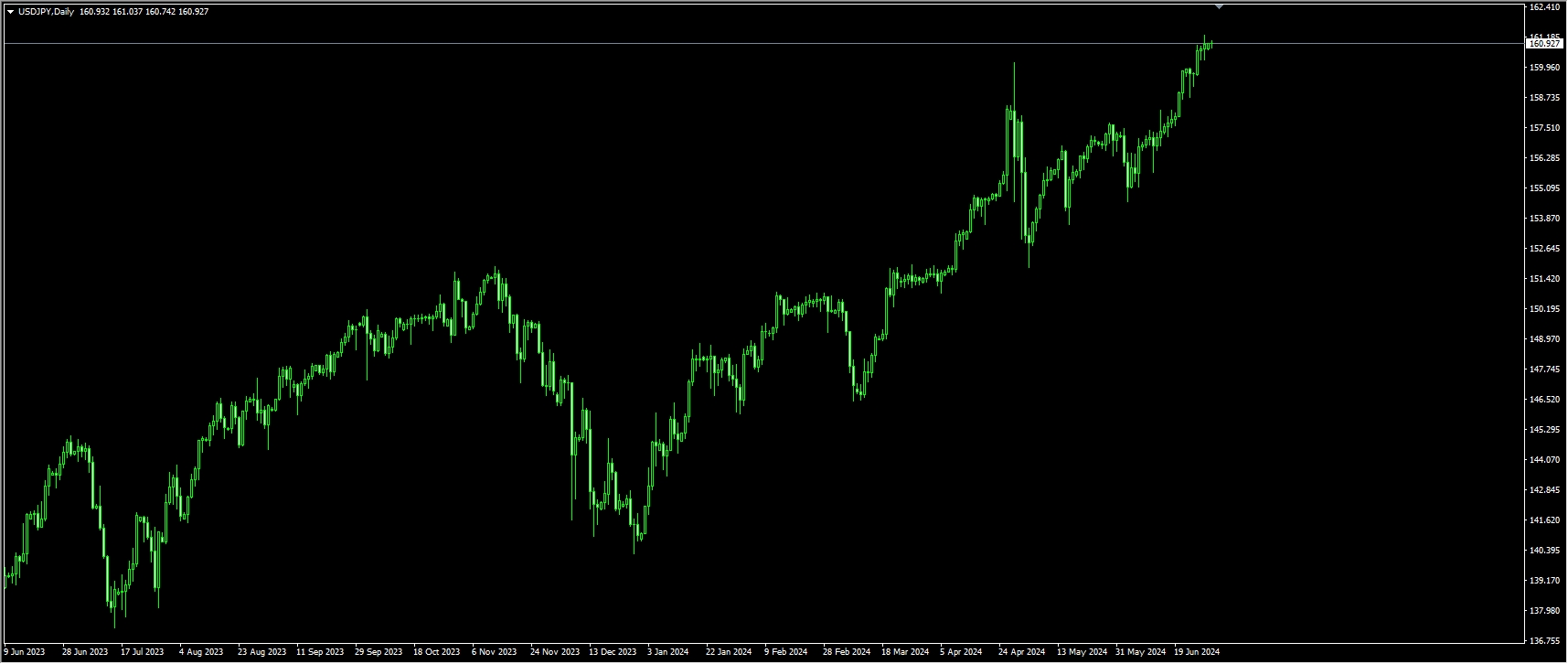Click the 161.037 high price in header
Image resolution: width=1568 pixels, height=664 pixels.
(128, 12)
